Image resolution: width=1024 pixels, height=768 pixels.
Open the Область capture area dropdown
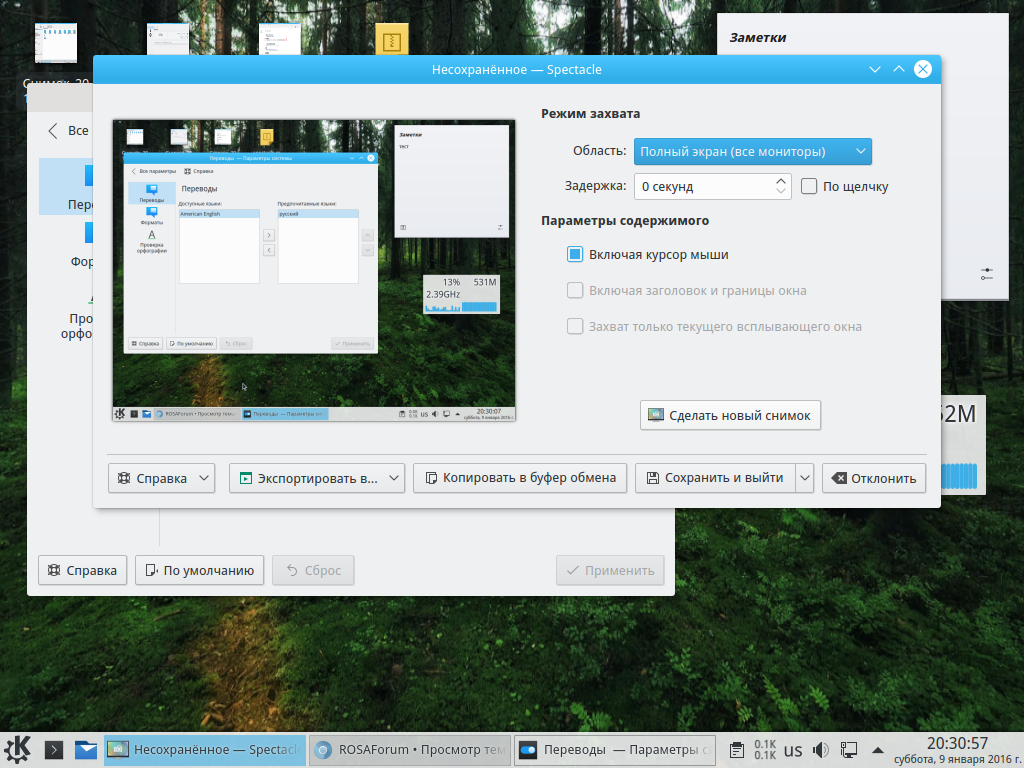(752, 152)
